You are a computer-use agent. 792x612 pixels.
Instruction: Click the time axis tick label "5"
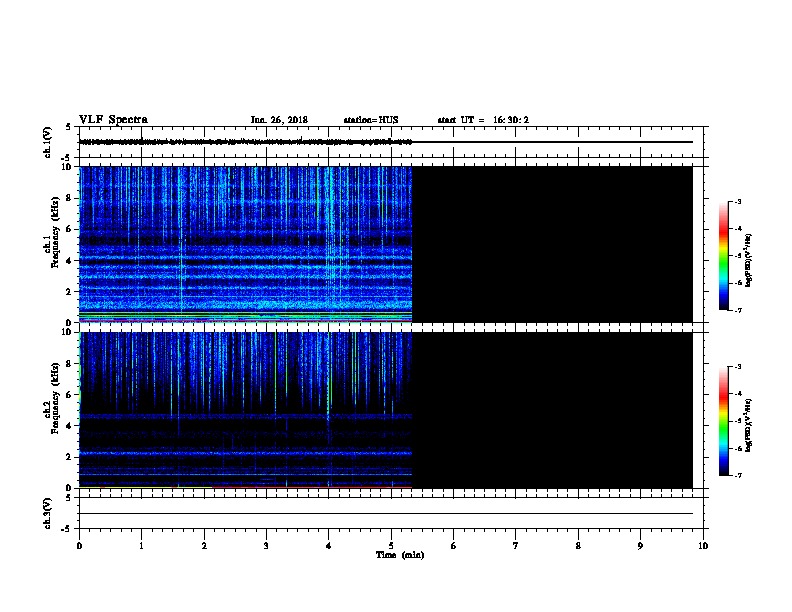point(391,545)
